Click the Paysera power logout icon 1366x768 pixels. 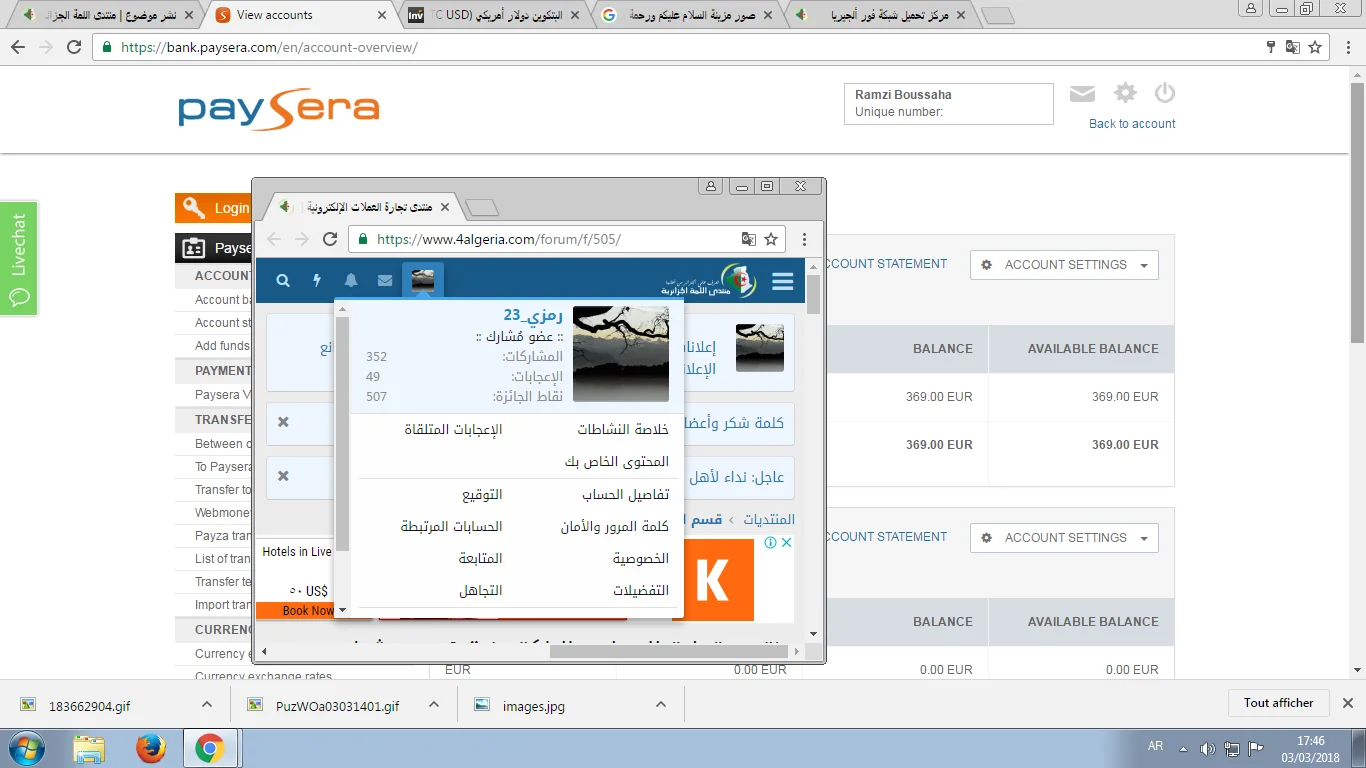1164,93
